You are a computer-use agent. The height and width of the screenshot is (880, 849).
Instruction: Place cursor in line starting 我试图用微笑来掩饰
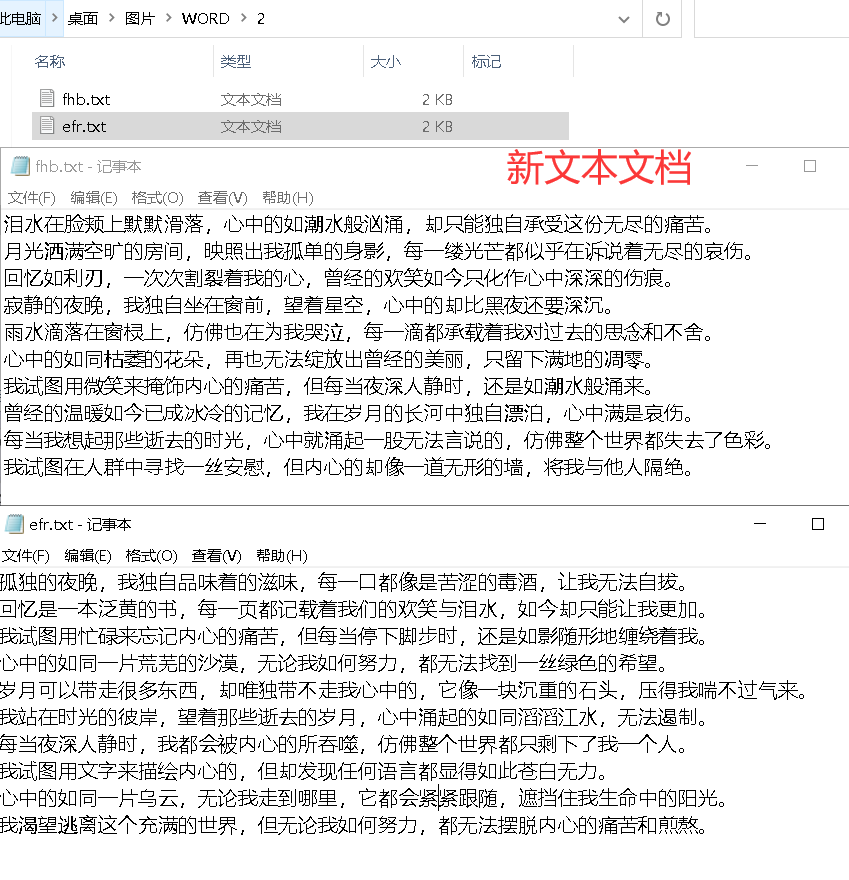(329, 386)
